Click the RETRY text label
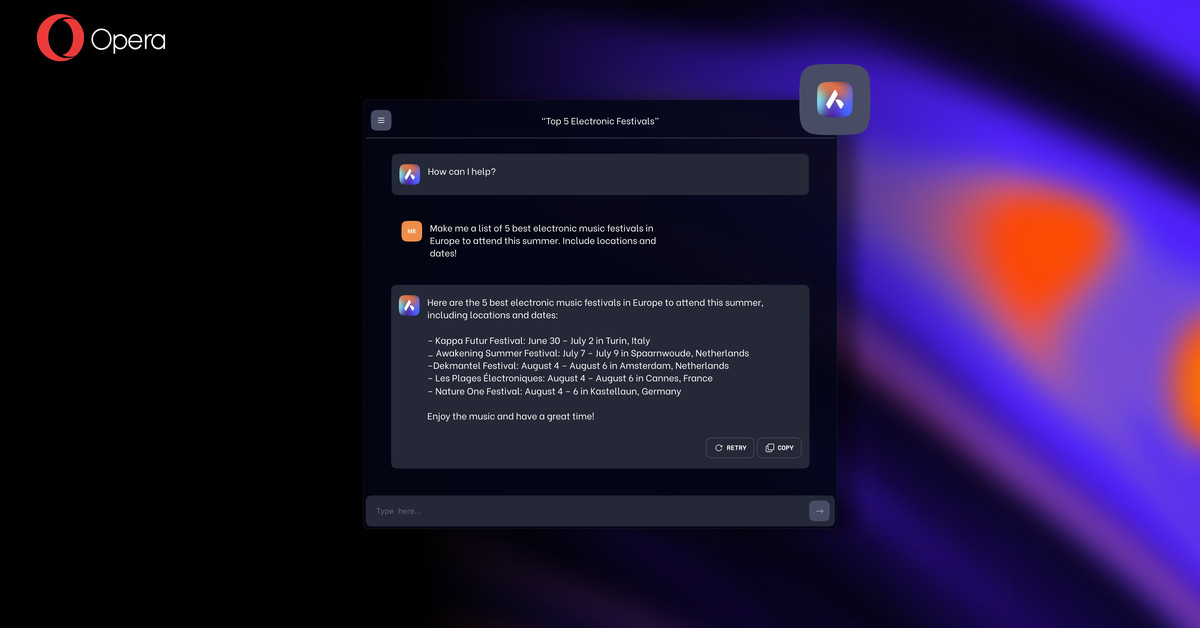 [x=736, y=448]
